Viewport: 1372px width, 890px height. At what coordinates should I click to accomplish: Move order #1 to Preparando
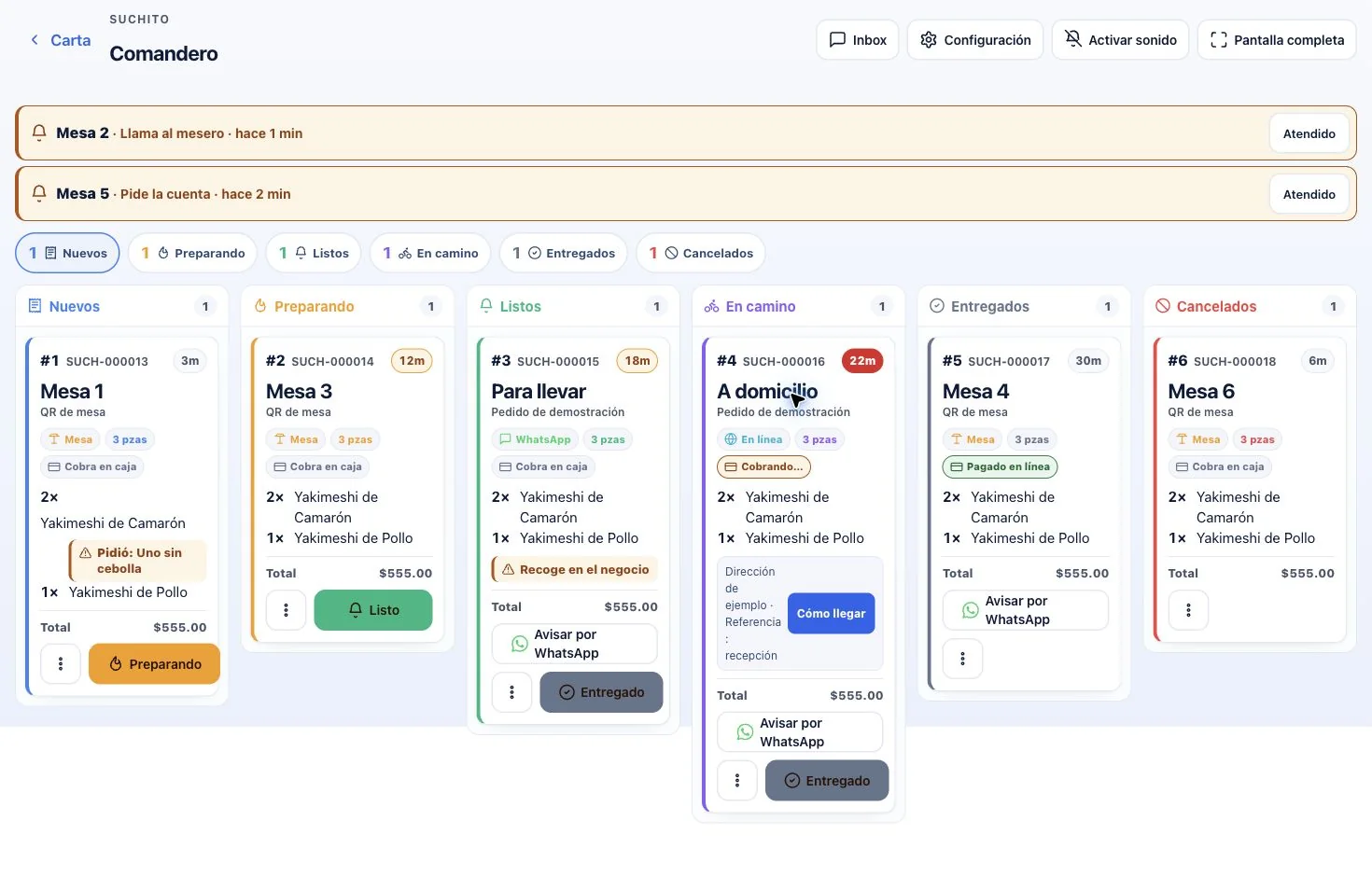pyautogui.click(x=155, y=664)
